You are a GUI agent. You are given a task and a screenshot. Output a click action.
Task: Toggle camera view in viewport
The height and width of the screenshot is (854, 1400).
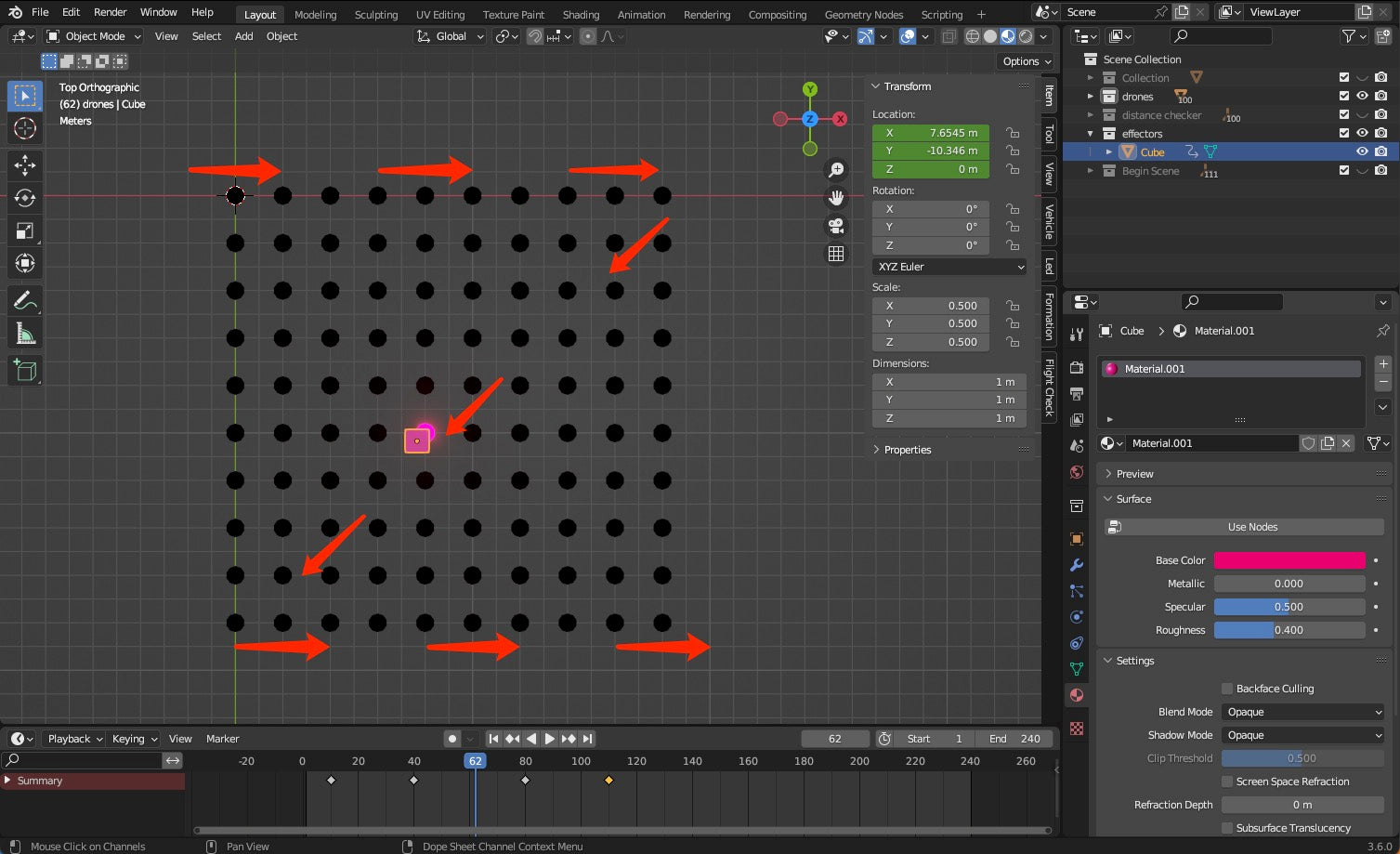coord(836,226)
